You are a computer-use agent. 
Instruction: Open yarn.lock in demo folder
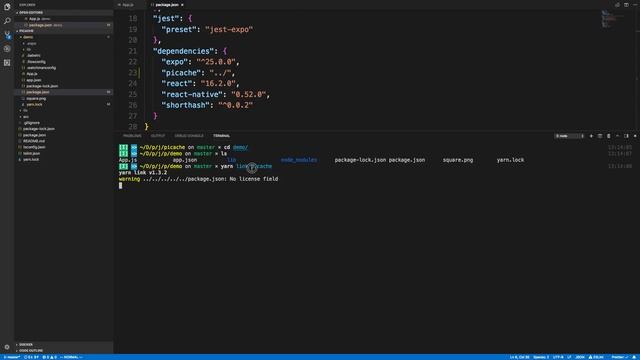(34, 104)
